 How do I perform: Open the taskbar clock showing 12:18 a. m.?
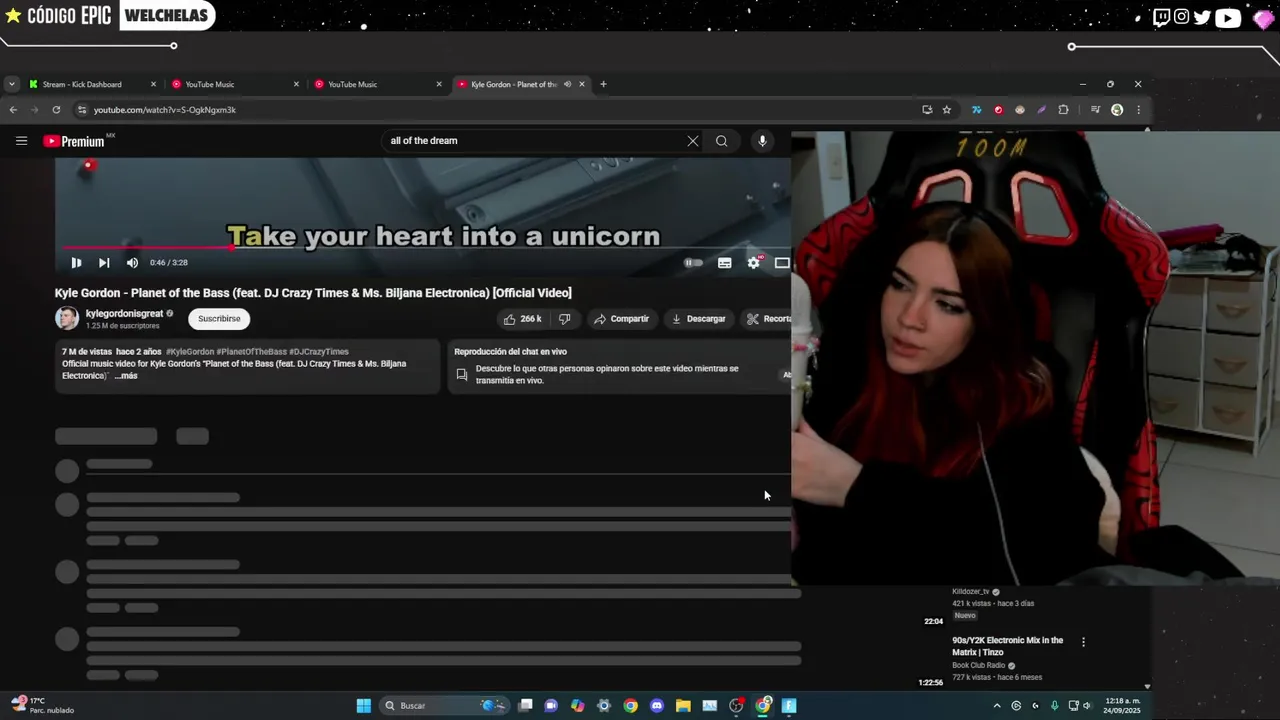1123,706
